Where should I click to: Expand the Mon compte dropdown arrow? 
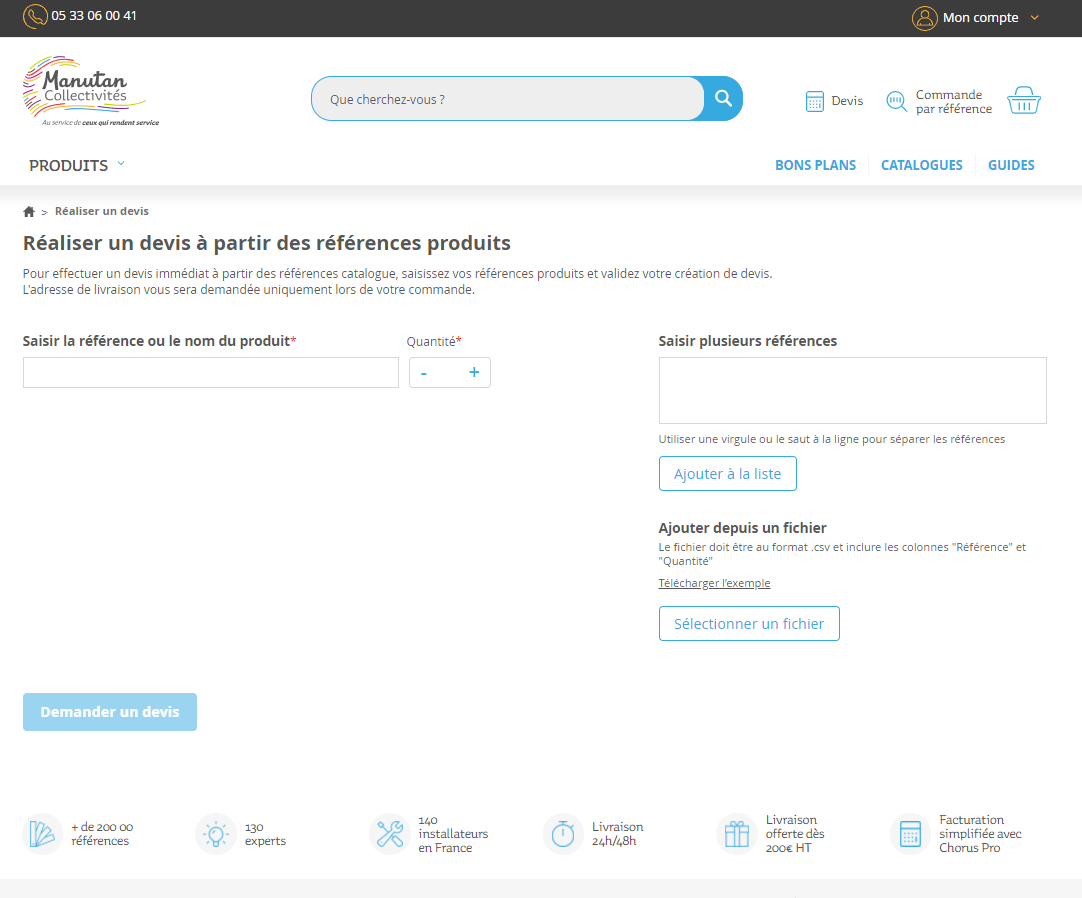[x=1034, y=18]
